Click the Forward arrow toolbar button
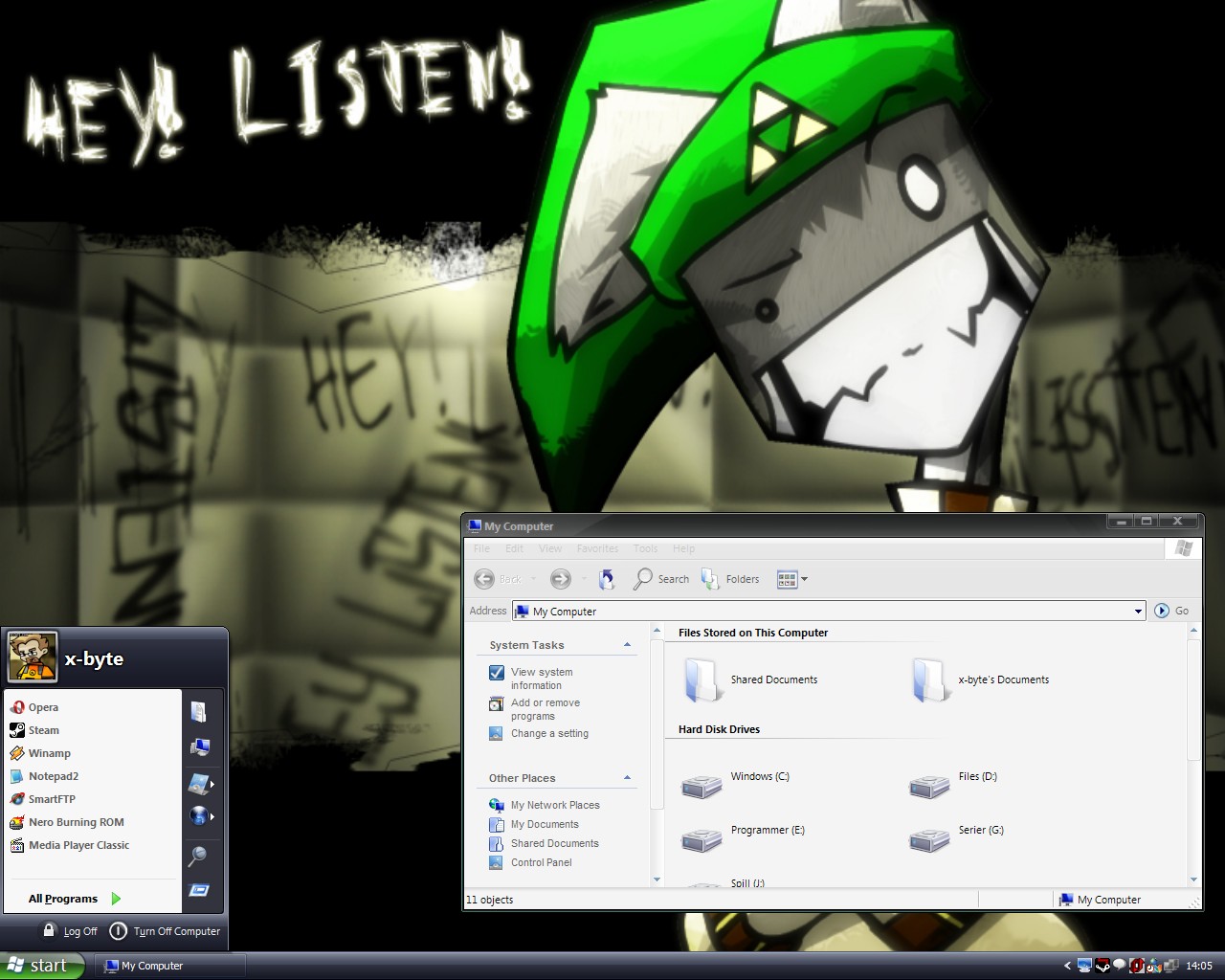Screen dimensions: 1225x980 click(561, 579)
